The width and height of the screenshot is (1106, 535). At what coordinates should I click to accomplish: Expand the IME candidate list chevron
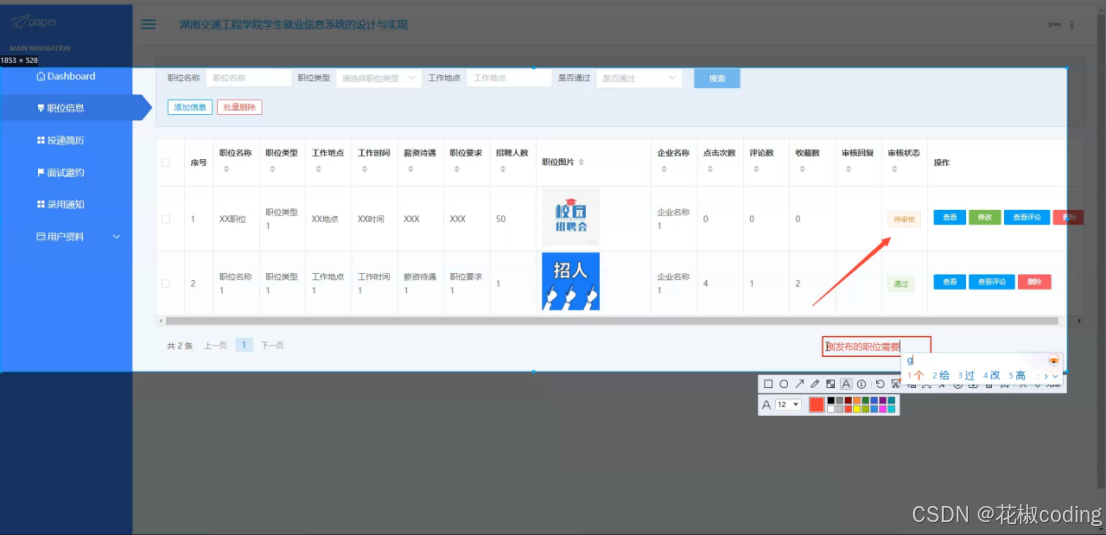click(x=1055, y=376)
